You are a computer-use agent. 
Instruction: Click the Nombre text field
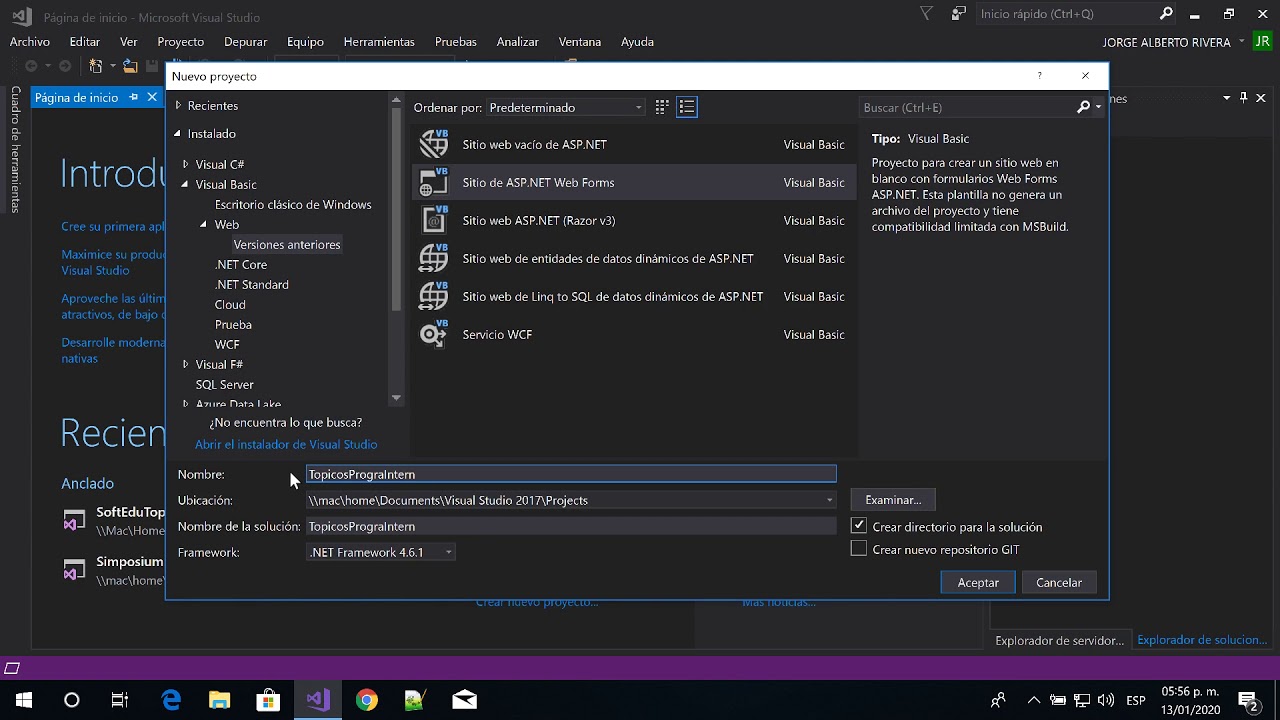[x=571, y=474]
